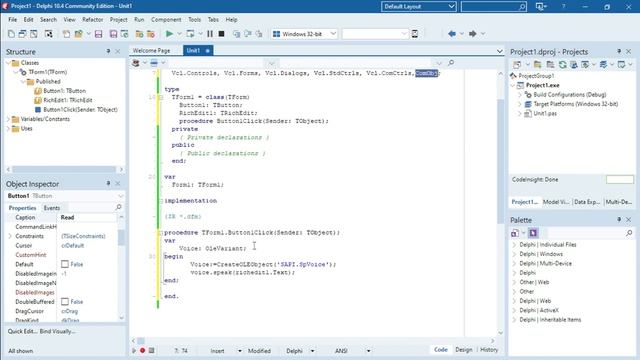This screenshot has width=640, height=360.
Task: Pin the Structure panel
Action: (x=108, y=51)
